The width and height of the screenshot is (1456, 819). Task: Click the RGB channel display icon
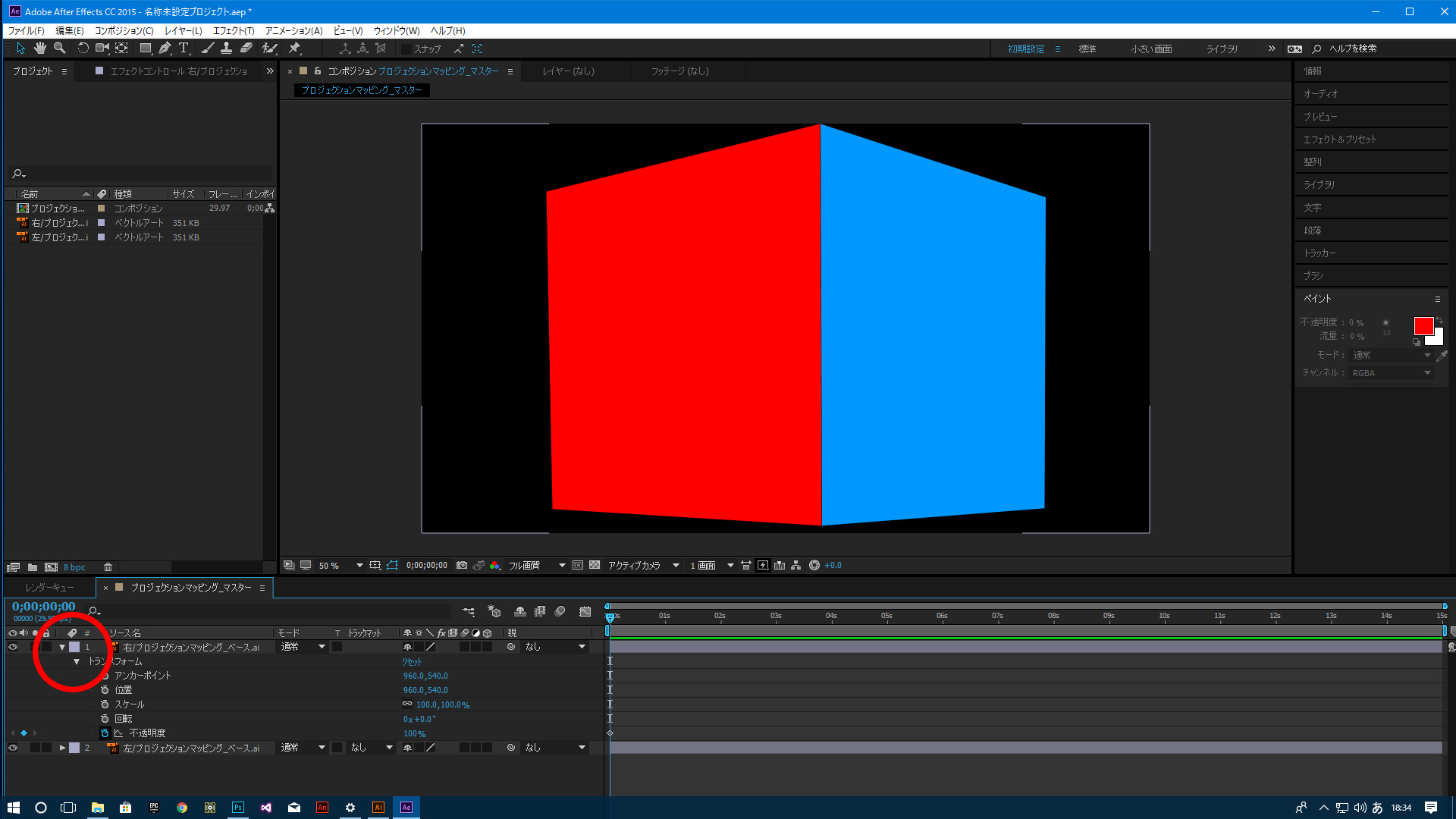(x=495, y=565)
